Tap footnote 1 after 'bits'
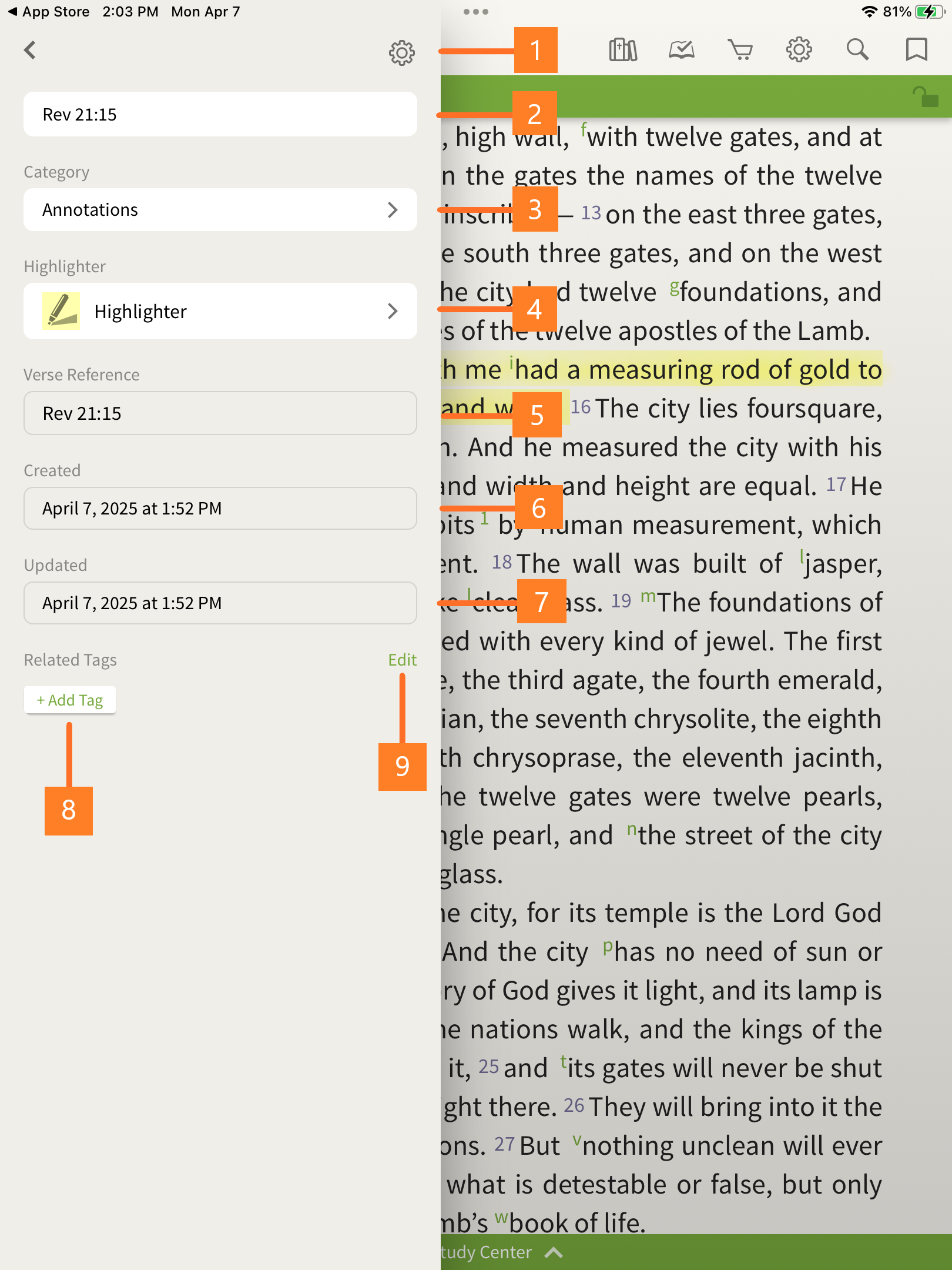 pyautogui.click(x=484, y=517)
